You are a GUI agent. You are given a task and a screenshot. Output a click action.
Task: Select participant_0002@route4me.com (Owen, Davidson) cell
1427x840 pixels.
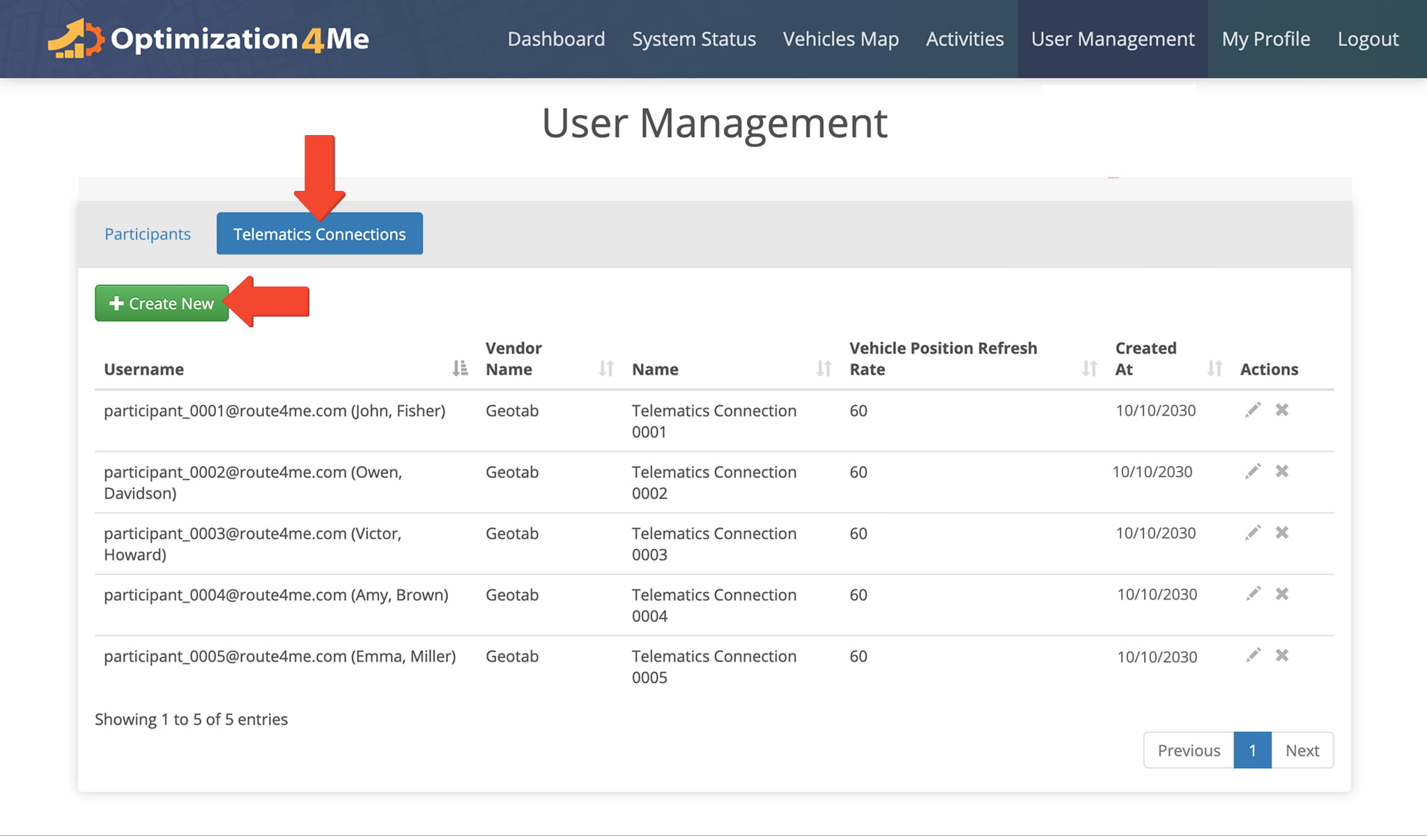pos(253,483)
